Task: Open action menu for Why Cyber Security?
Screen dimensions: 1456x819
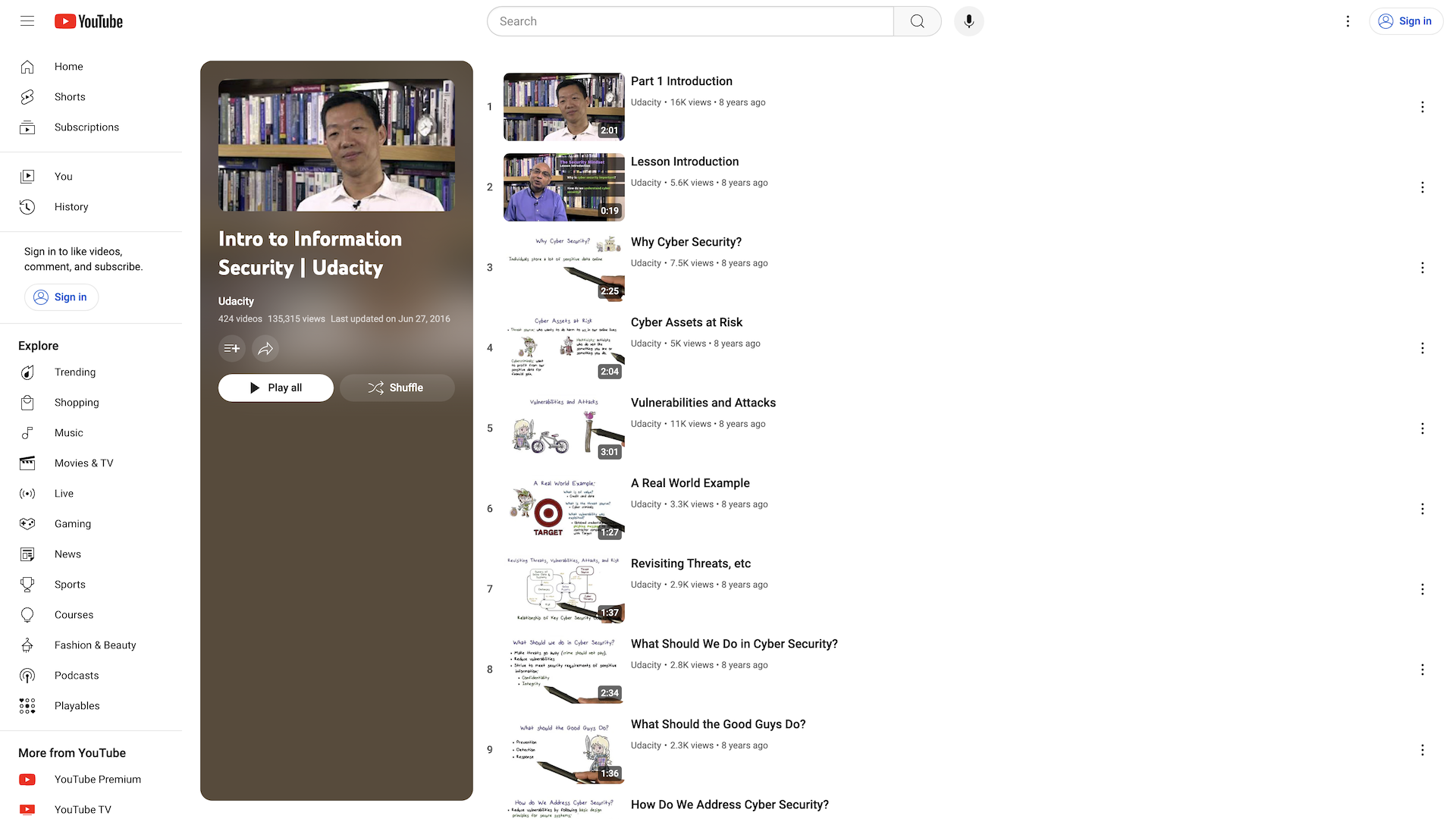Action: 1423,268
